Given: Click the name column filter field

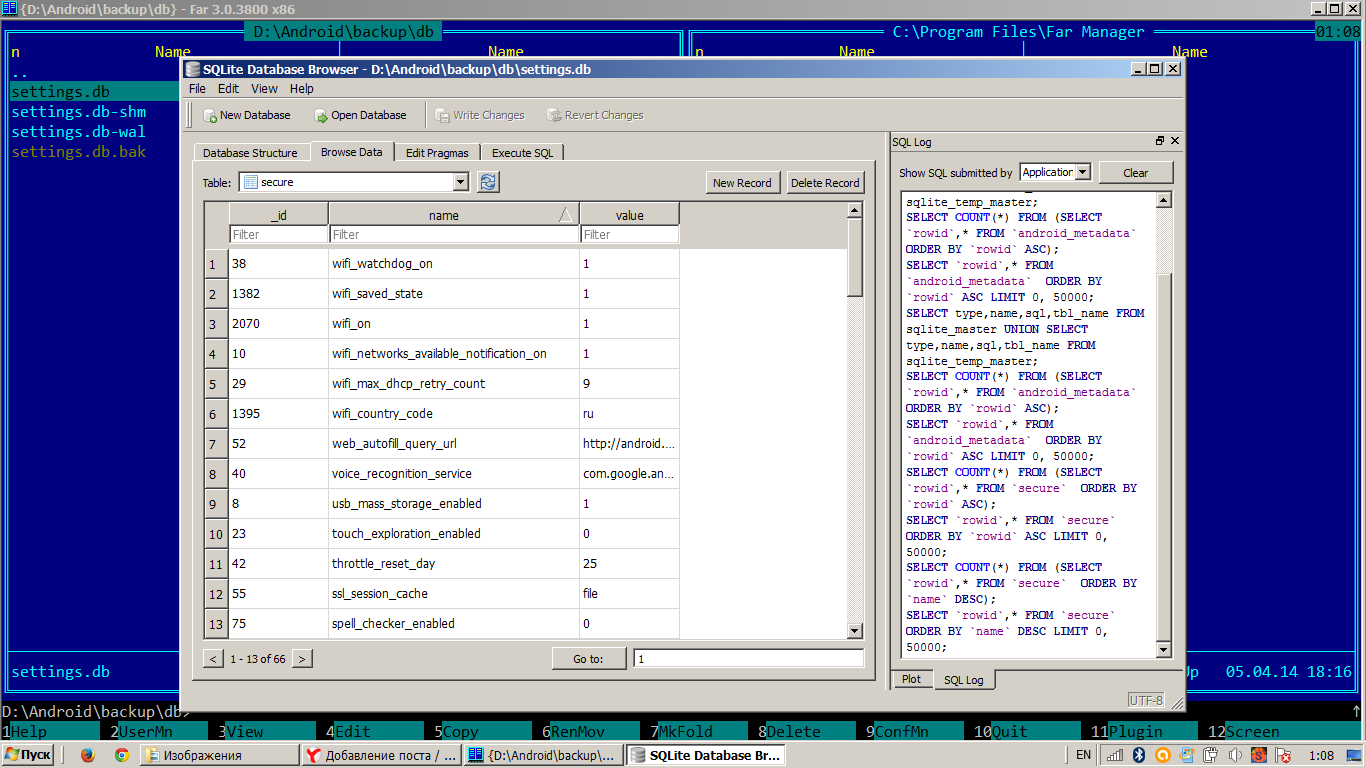Looking at the screenshot, I should [x=453, y=235].
